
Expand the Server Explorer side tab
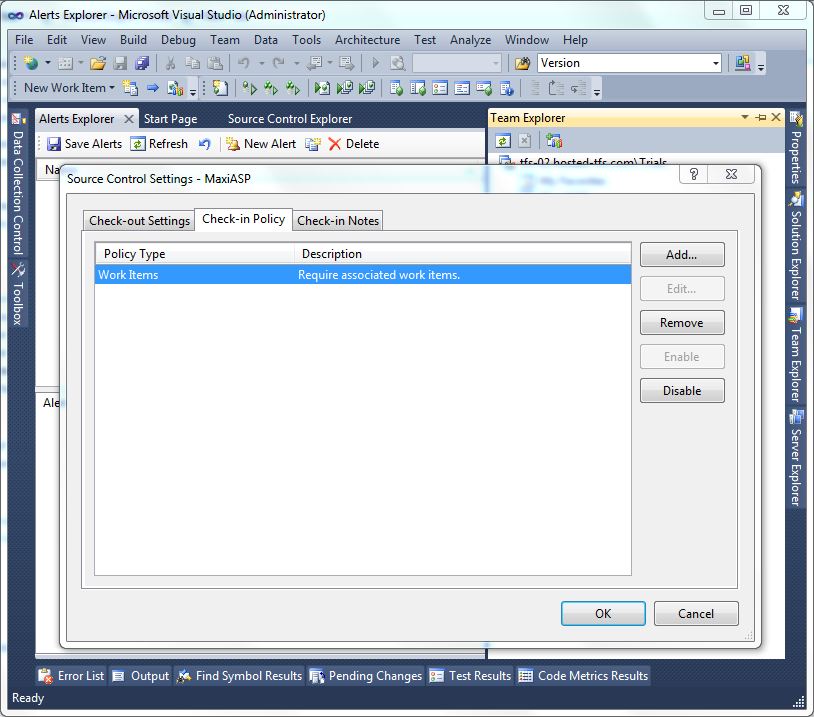coord(796,458)
